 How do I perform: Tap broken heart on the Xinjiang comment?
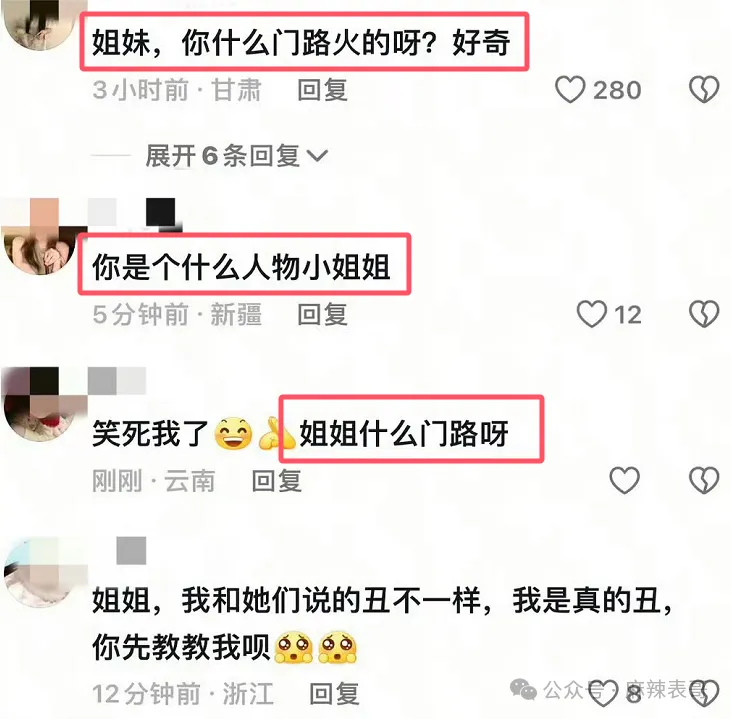(x=704, y=314)
